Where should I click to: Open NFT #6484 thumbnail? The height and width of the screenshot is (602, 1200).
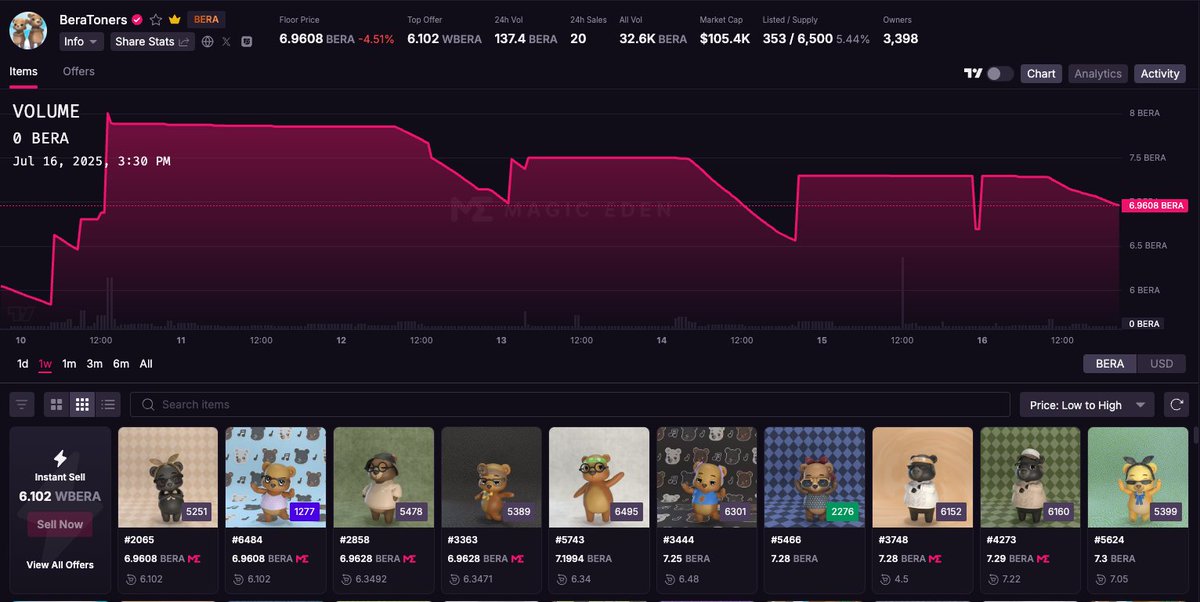276,477
